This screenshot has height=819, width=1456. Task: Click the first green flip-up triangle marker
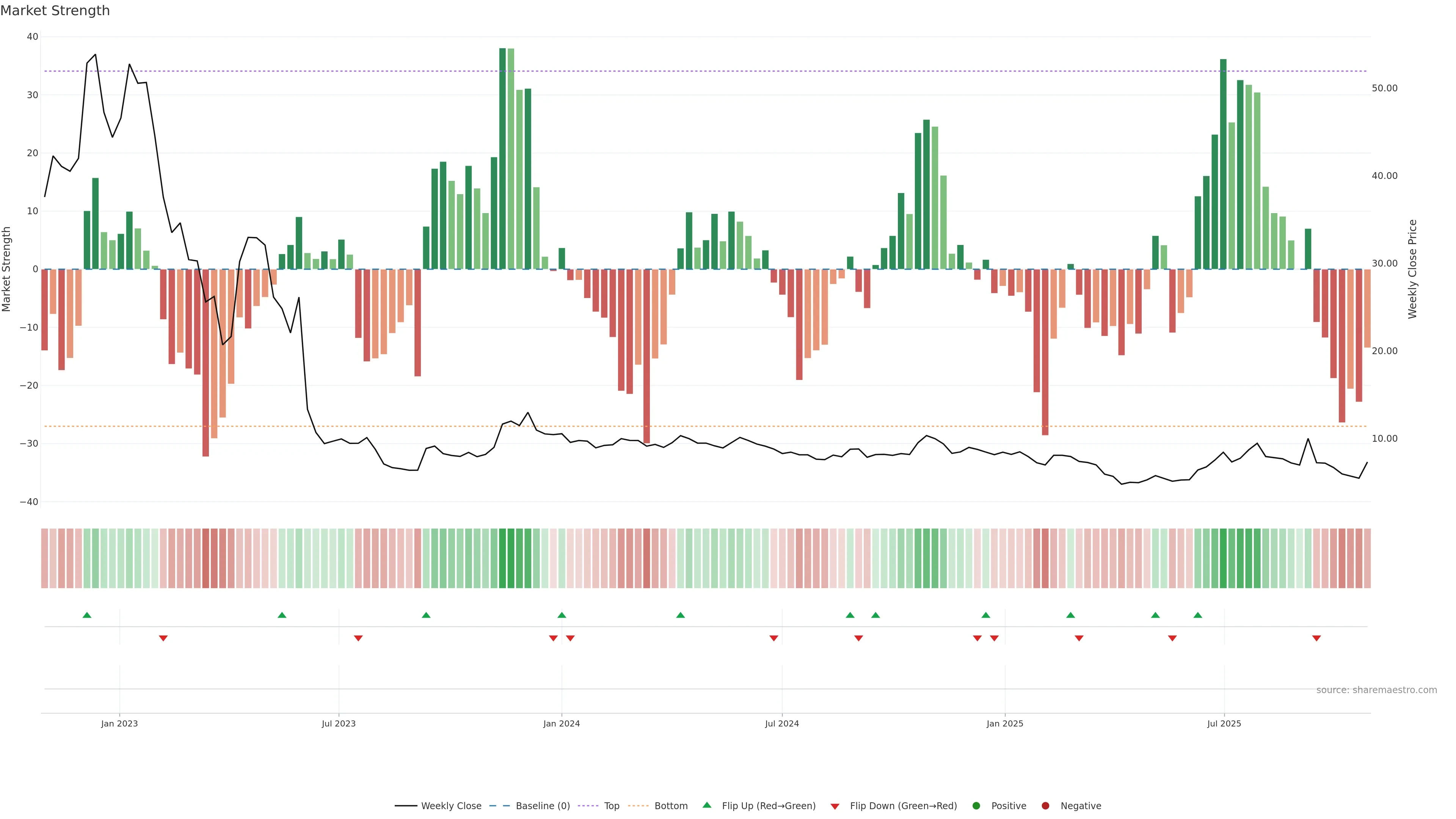87,615
